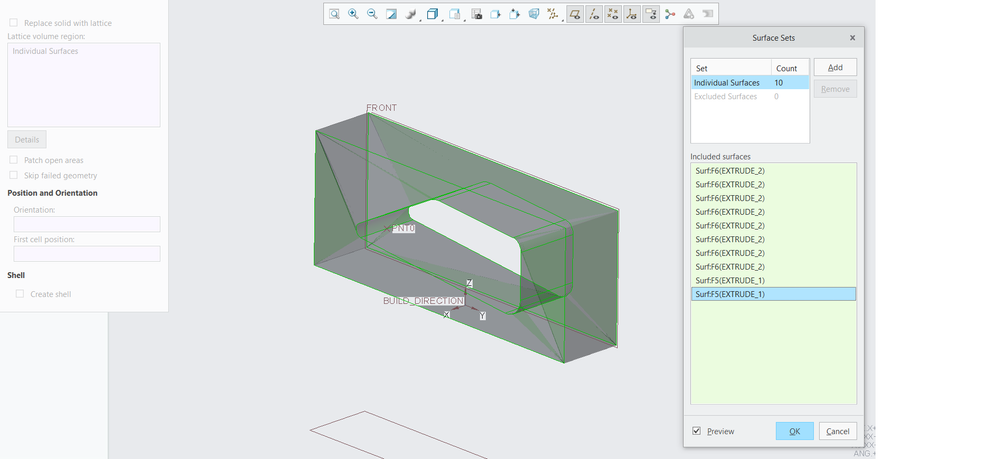Screen dimensions: 999x459
Task: Select the Excluded Surfaces set row
Action: coord(726,97)
